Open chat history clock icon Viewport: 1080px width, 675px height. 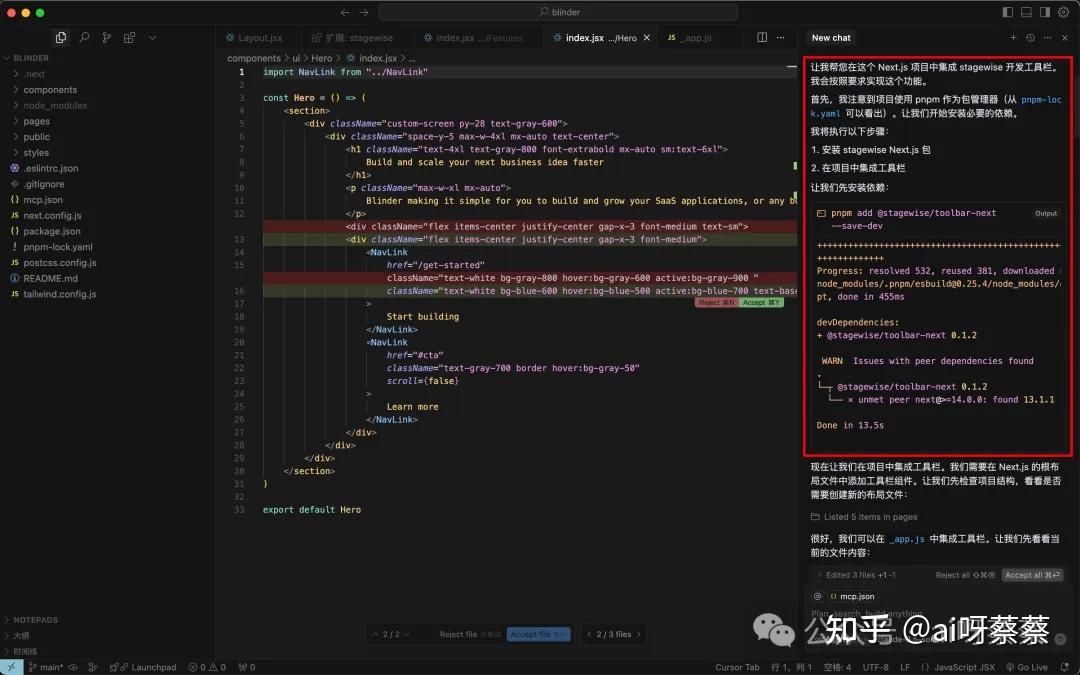coord(1030,38)
